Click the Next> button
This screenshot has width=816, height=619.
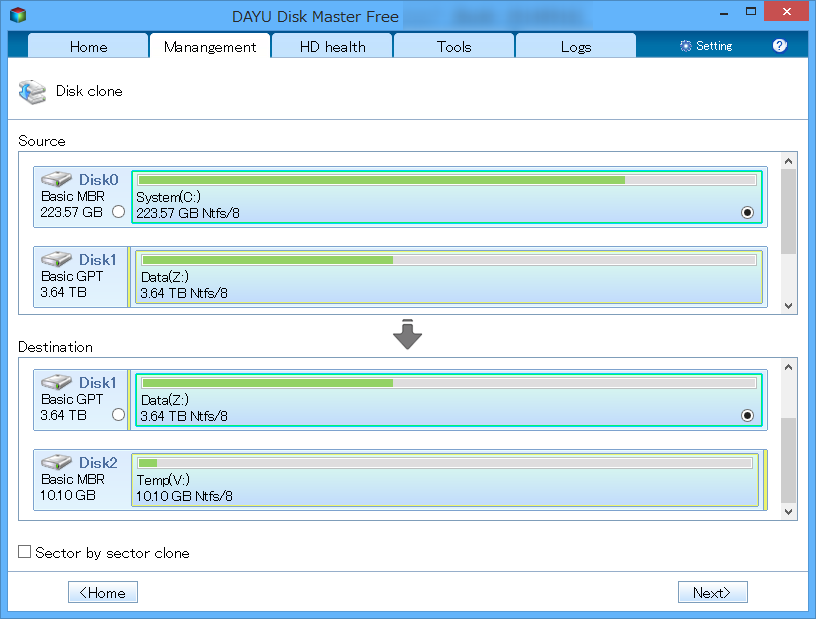[712, 592]
